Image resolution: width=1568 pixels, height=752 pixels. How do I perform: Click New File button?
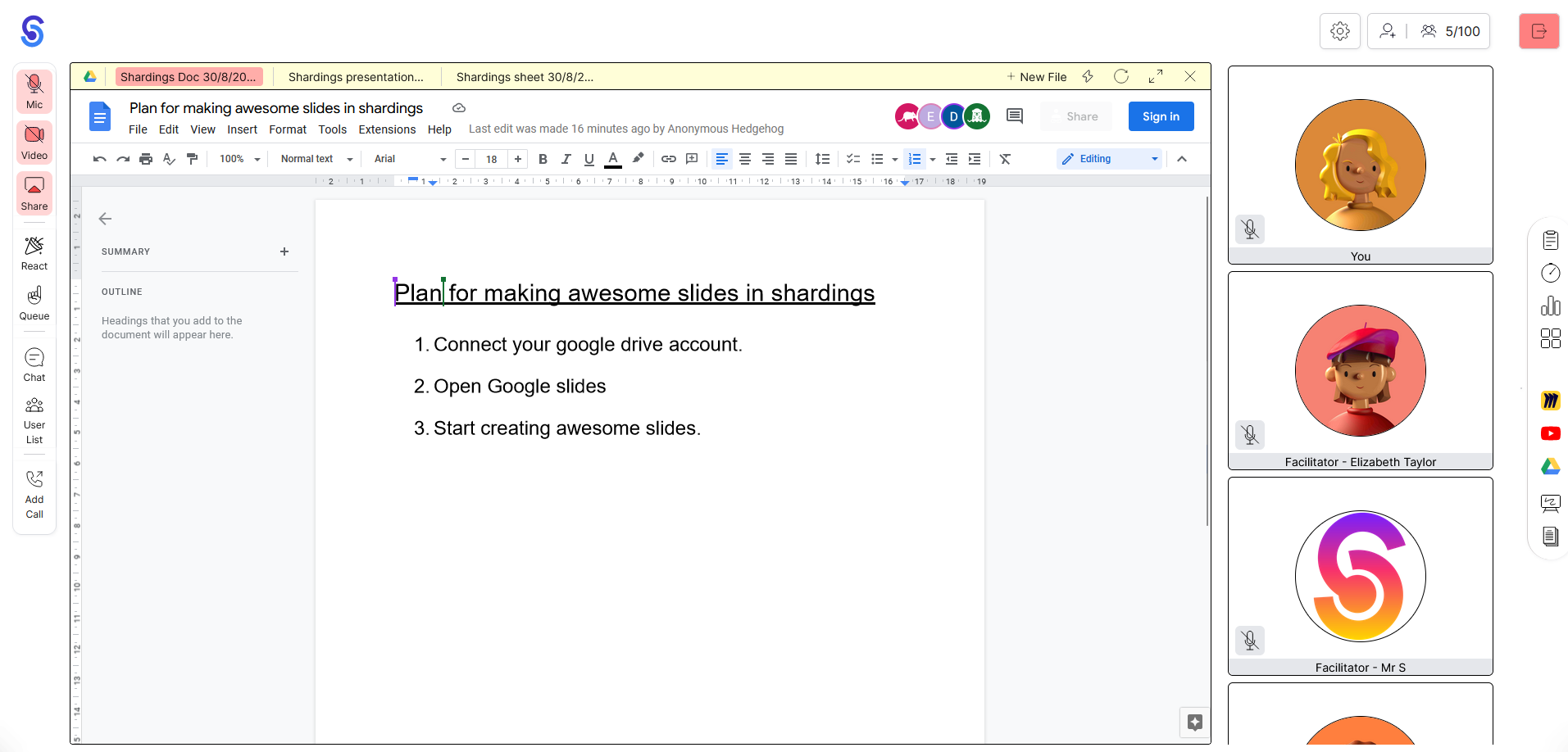point(1037,77)
